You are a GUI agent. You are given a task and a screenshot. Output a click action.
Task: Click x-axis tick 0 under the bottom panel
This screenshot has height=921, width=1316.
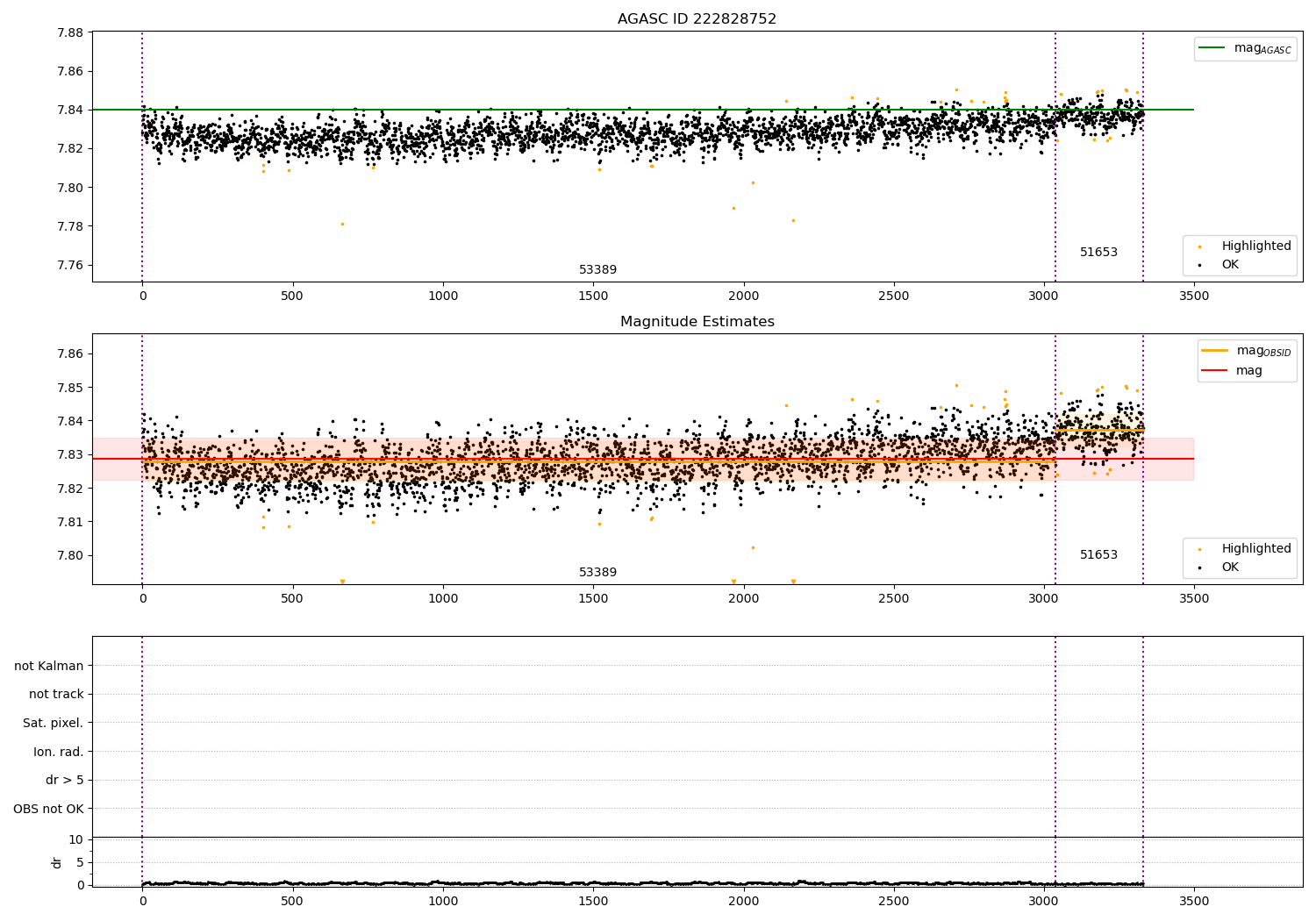point(142,901)
